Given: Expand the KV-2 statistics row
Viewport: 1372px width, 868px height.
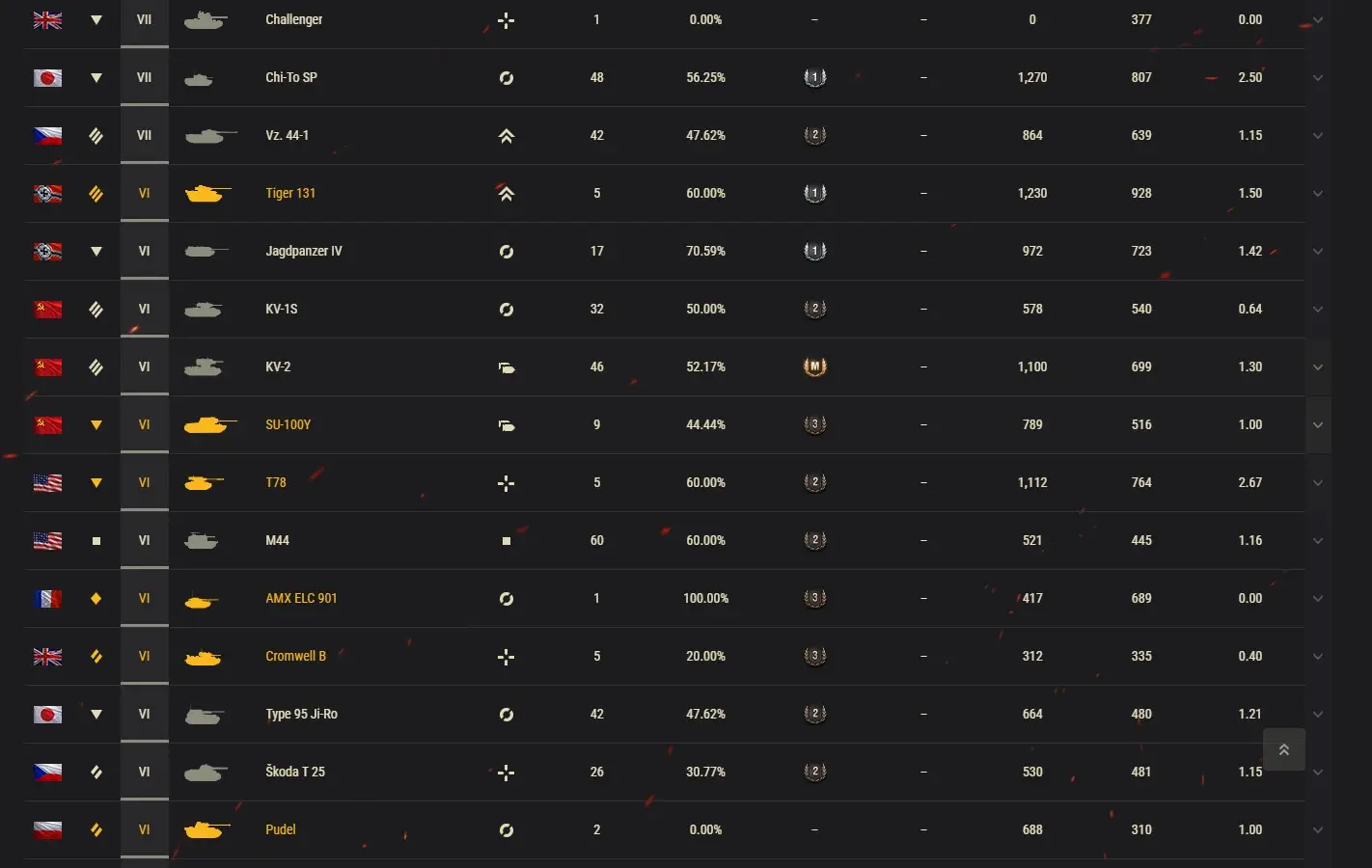Looking at the screenshot, I should (1318, 367).
